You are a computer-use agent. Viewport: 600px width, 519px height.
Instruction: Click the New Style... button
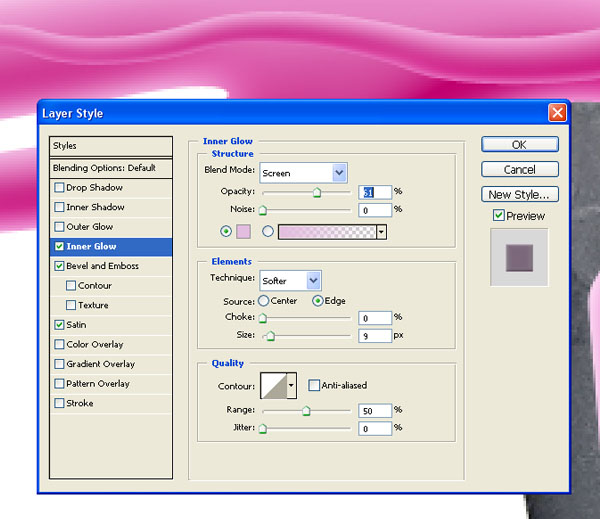[x=520, y=194]
